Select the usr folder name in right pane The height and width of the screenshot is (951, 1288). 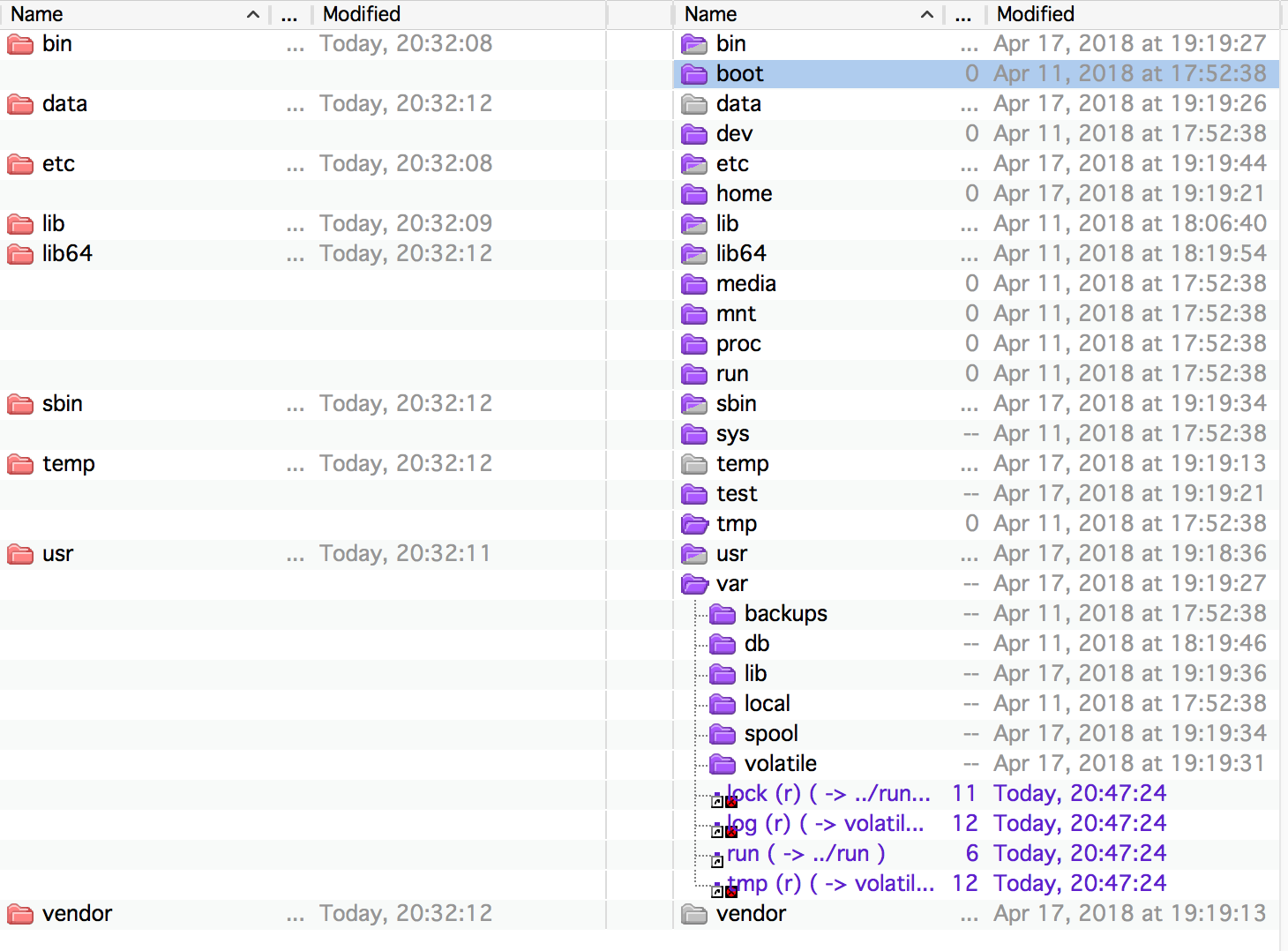click(x=731, y=554)
